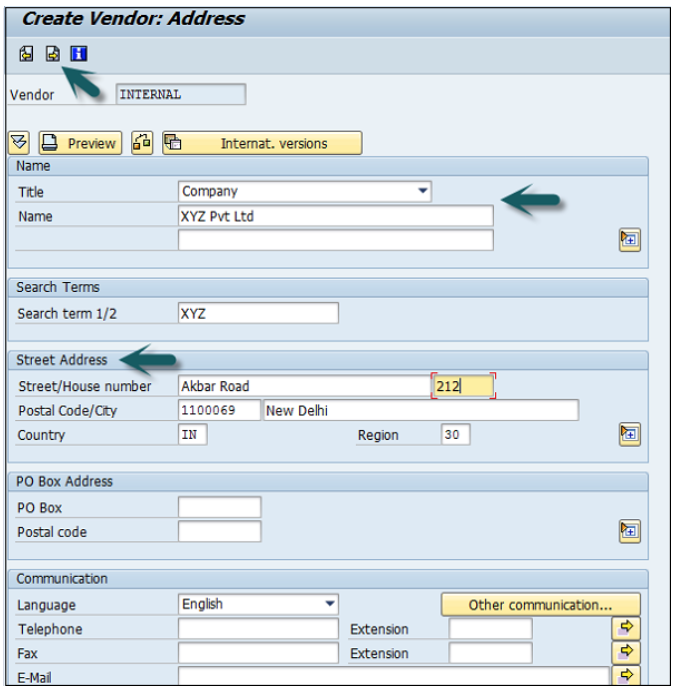This screenshot has width=677, height=692.
Task: Click the Internat. versions button
Action: pyautogui.click(x=262, y=143)
